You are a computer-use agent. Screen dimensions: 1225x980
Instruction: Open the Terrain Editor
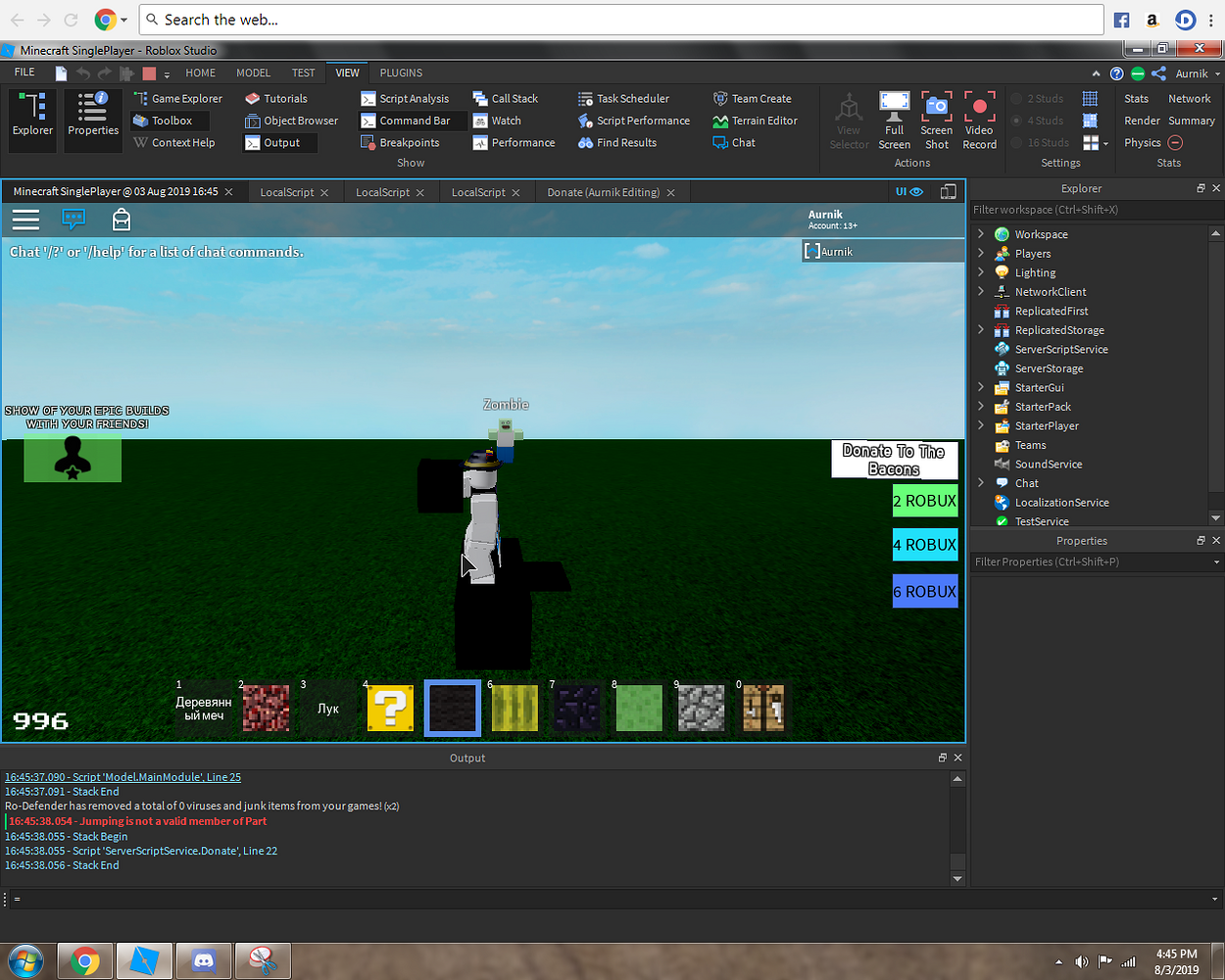758,121
